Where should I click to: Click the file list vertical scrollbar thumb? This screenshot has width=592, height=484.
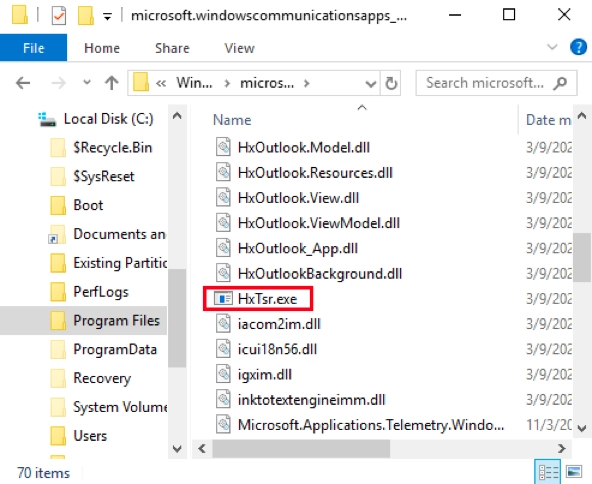(582, 257)
